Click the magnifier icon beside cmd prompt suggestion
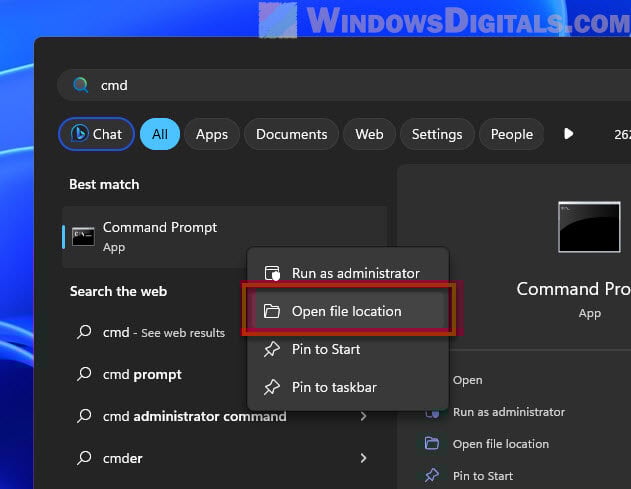Image resolution: width=631 pixels, height=489 pixels. [x=84, y=374]
